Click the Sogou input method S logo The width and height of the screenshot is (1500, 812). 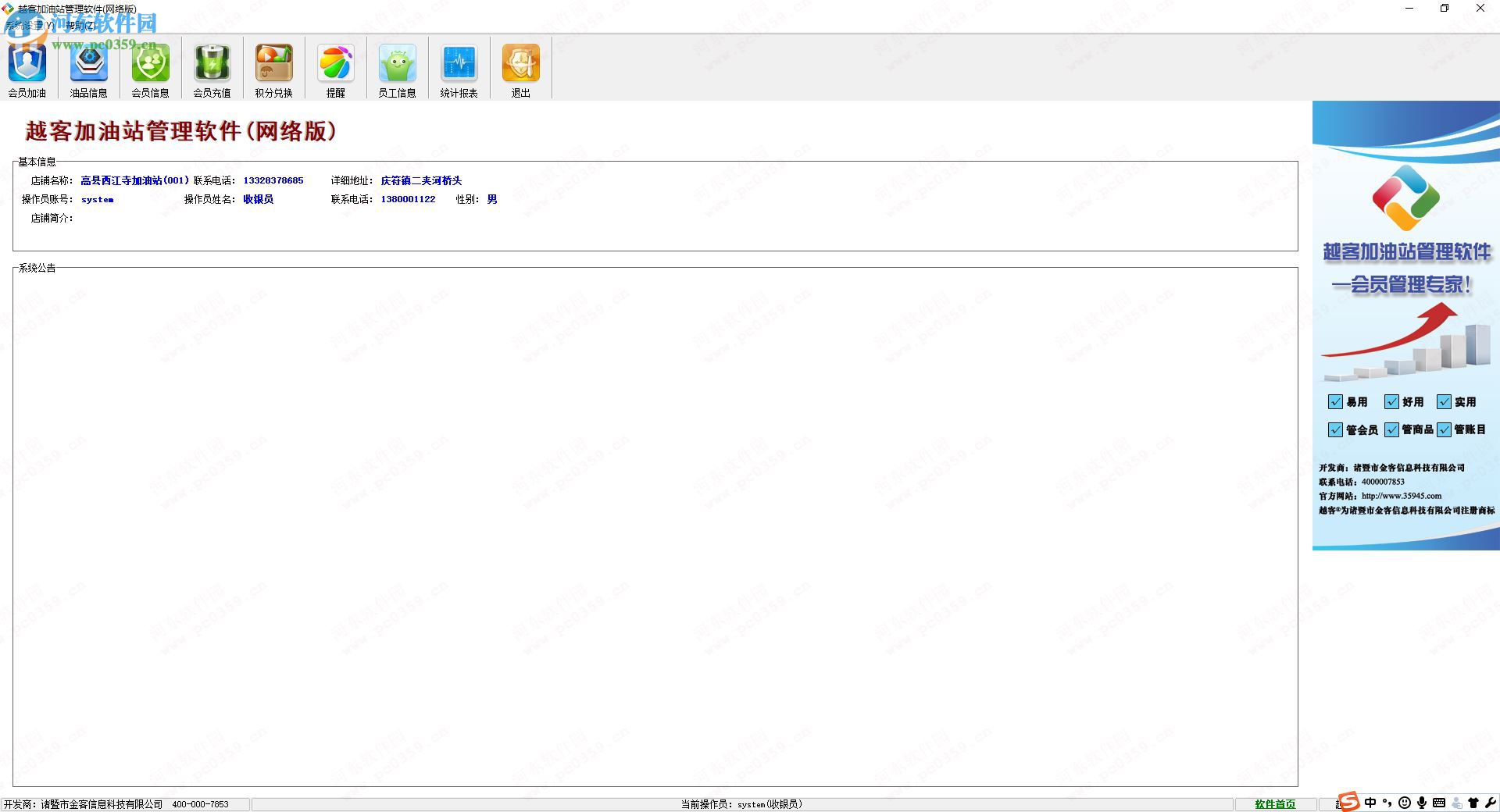1348,802
